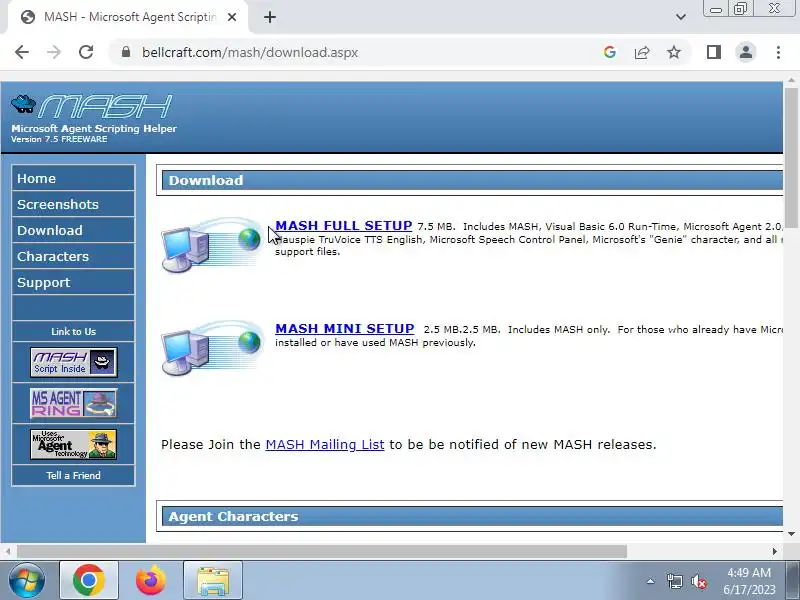Viewport: 800px width, 600px height.
Task: Show hidden tray icons arrow
Action: point(651,581)
